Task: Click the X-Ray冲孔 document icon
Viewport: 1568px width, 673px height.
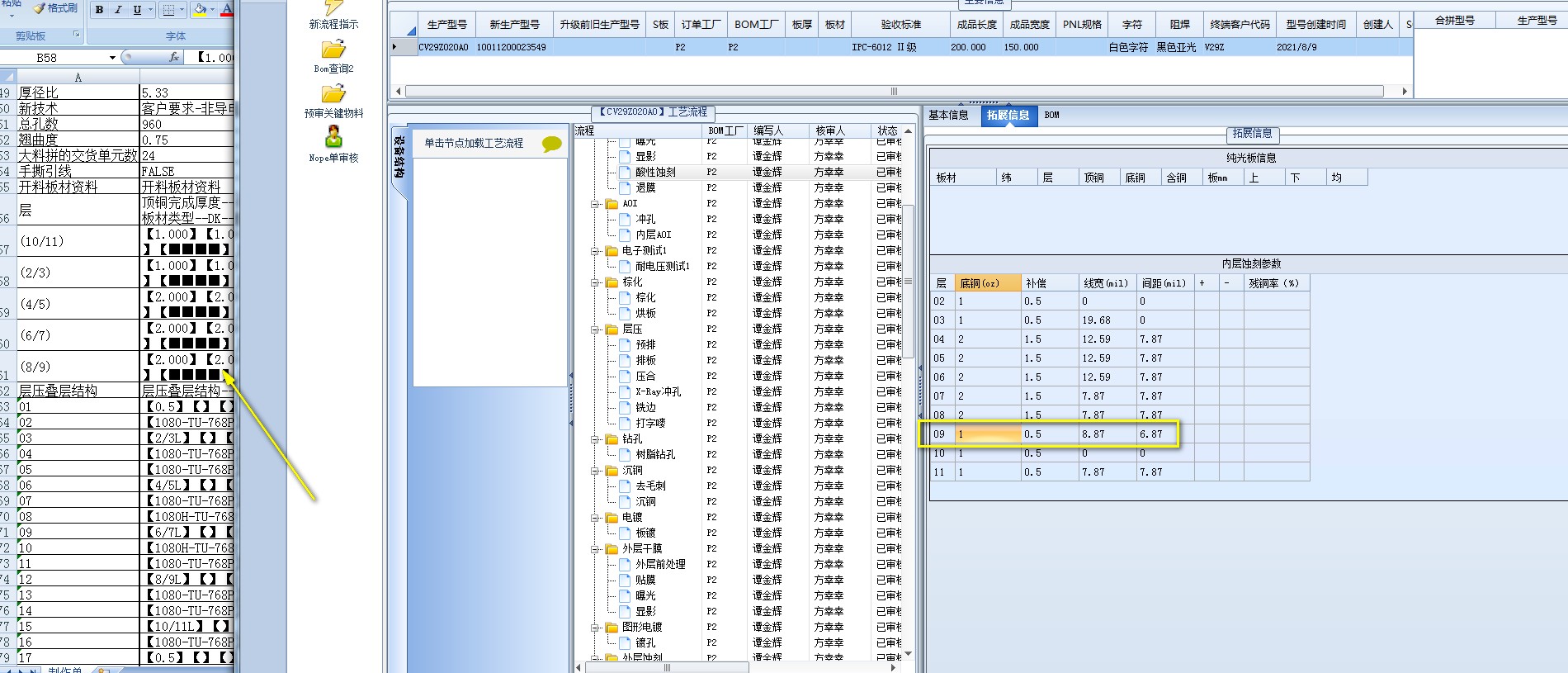Action: pyautogui.click(x=625, y=392)
